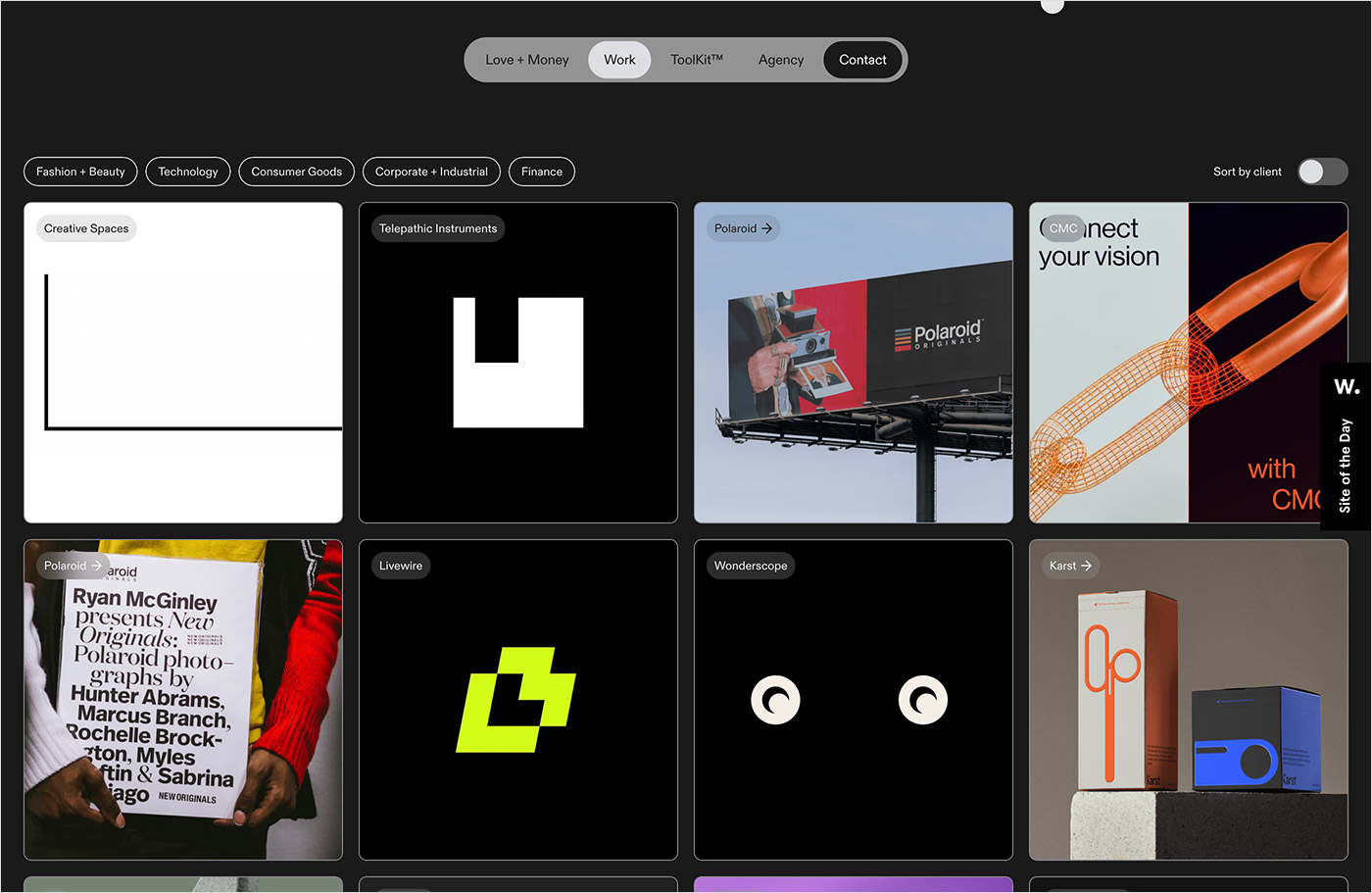This screenshot has width=1372, height=893.
Task: Click the Polaroid arrow tag on billboard card
Action: (x=743, y=228)
